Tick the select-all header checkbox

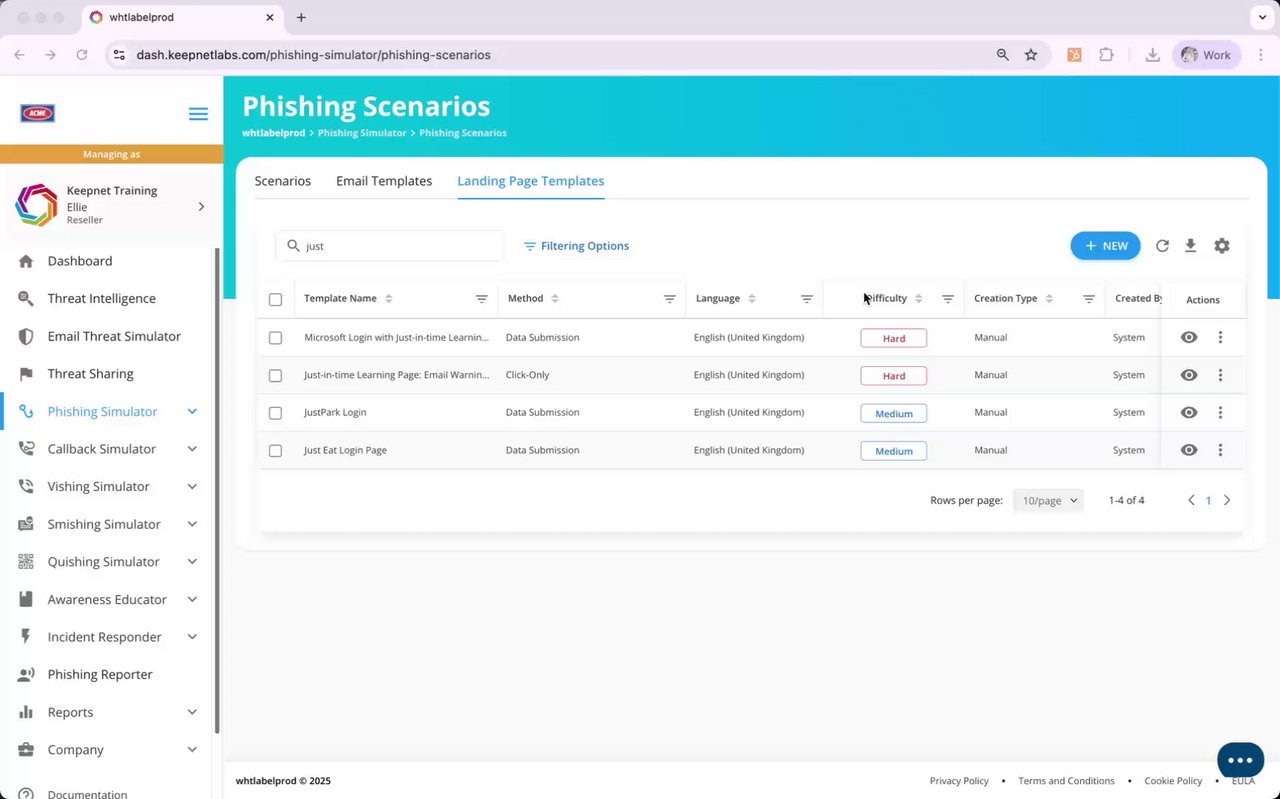coord(276,299)
